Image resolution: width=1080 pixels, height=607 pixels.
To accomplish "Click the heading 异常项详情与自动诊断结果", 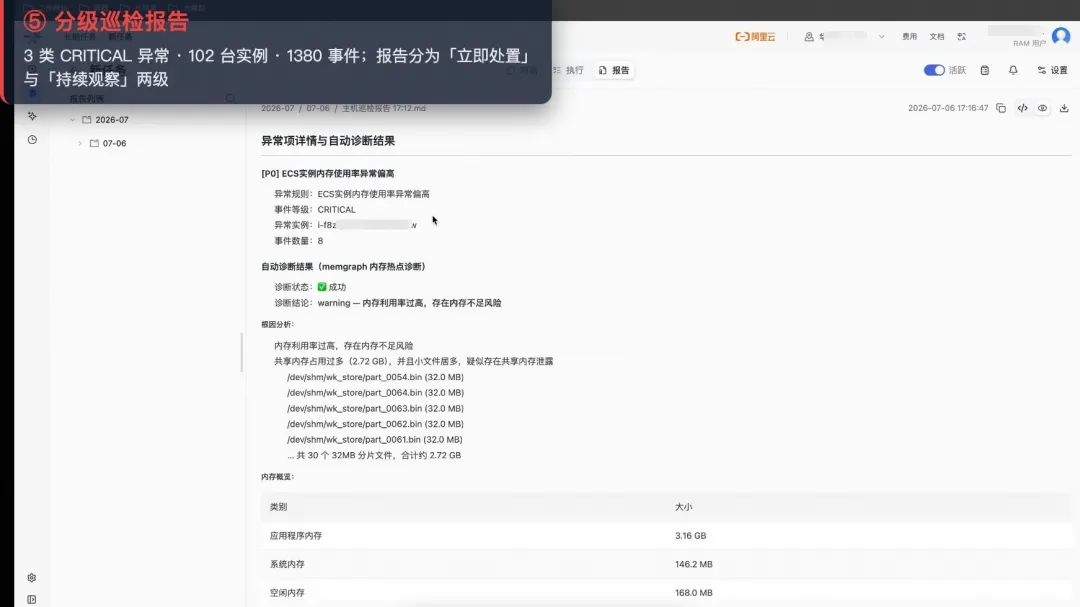I will [328, 141].
